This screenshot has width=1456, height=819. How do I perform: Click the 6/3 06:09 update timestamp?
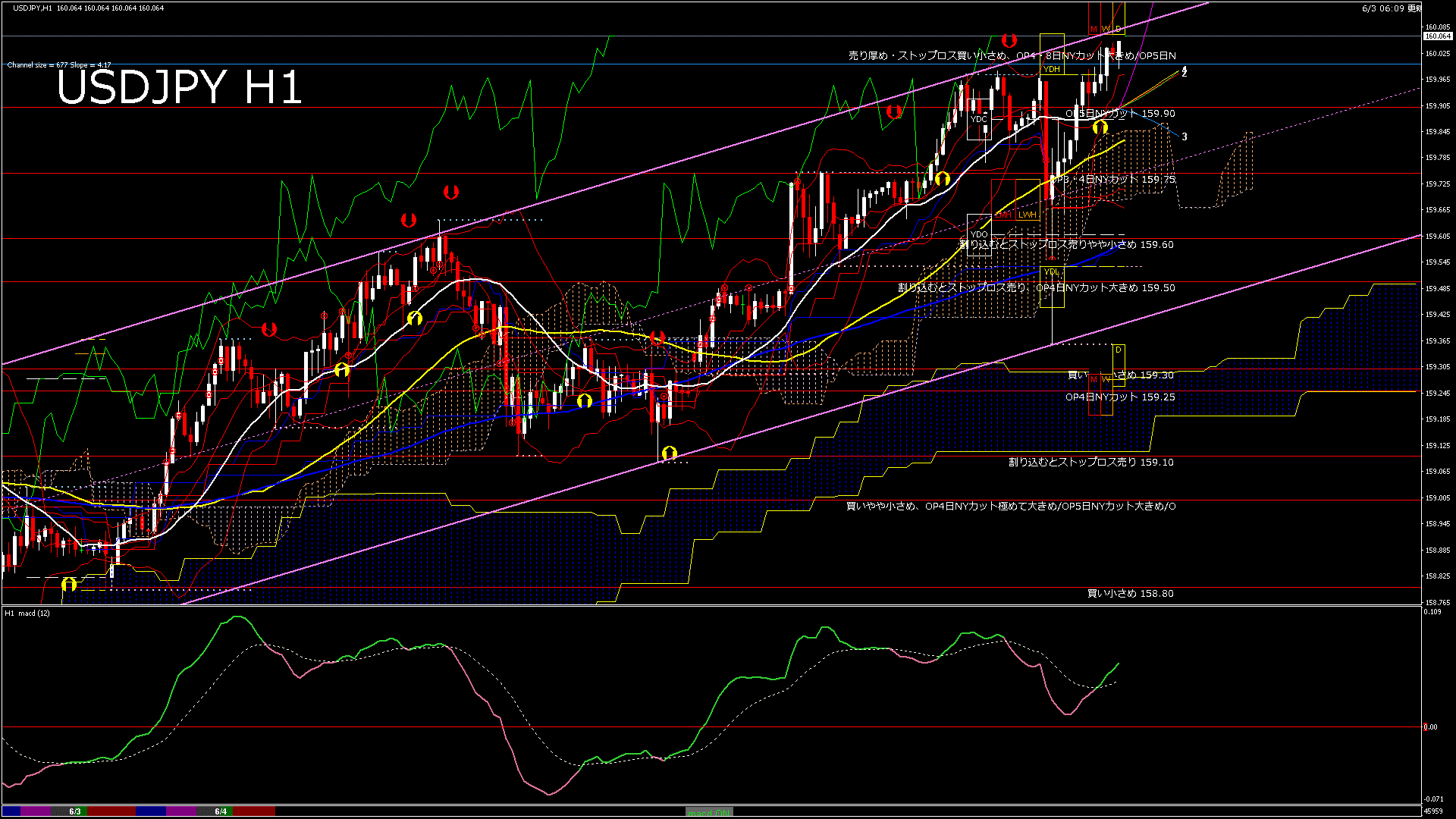1392,8
